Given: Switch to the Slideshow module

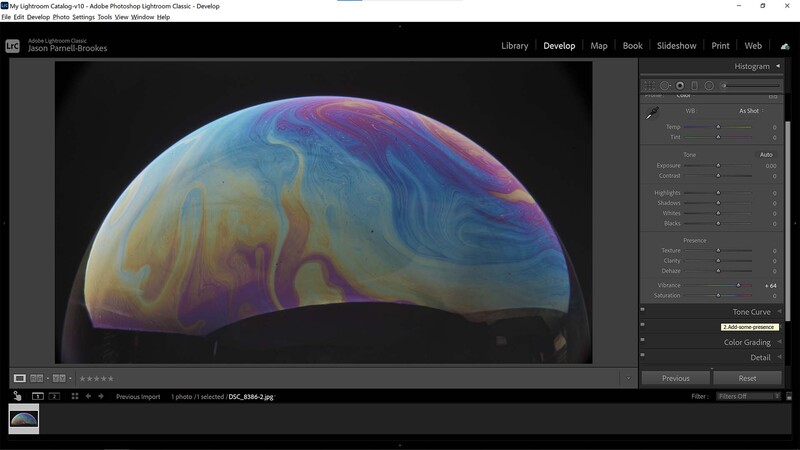Looking at the screenshot, I should tap(677, 46).
